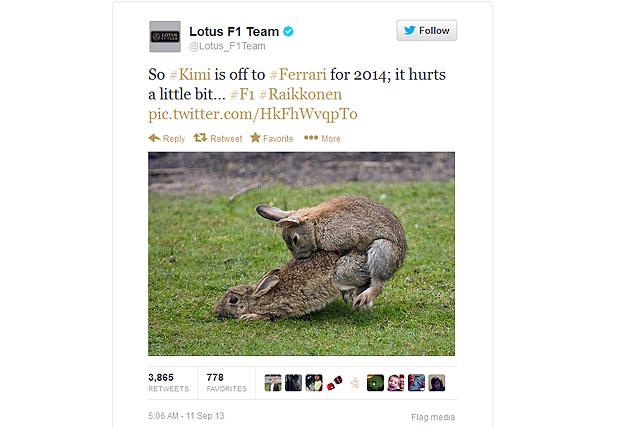Open the rabbits photo attachment
The height and width of the screenshot is (428, 640).
(x=301, y=254)
